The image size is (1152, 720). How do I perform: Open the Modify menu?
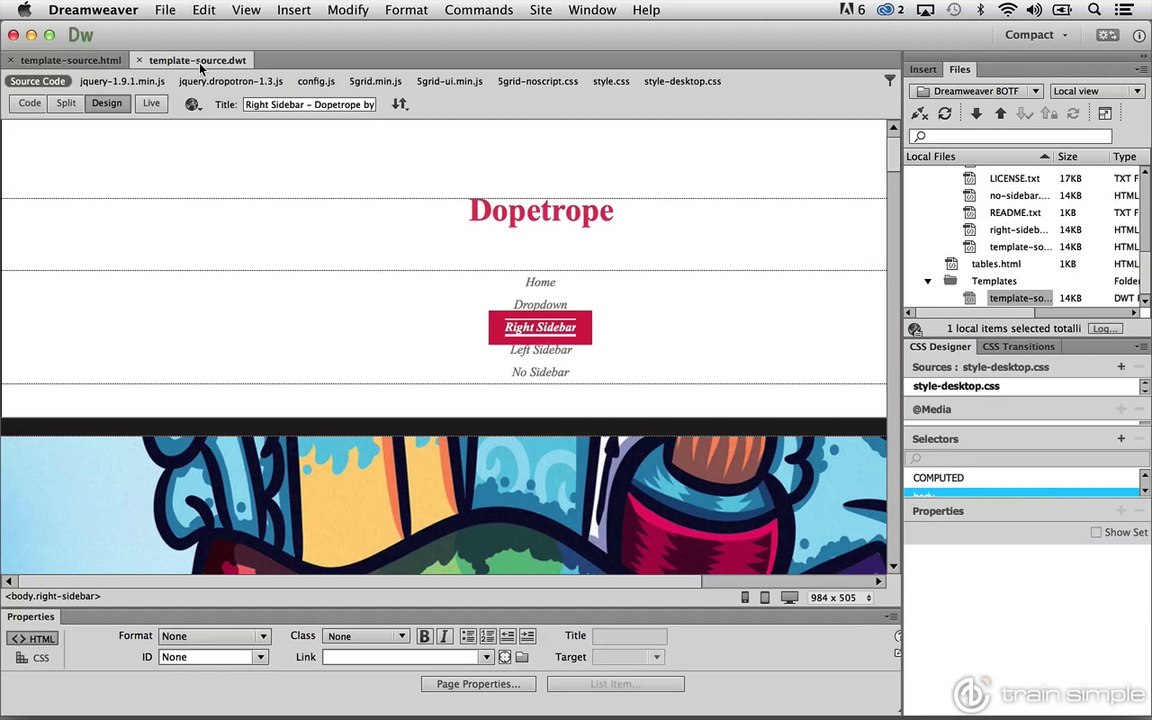(x=348, y=10)
